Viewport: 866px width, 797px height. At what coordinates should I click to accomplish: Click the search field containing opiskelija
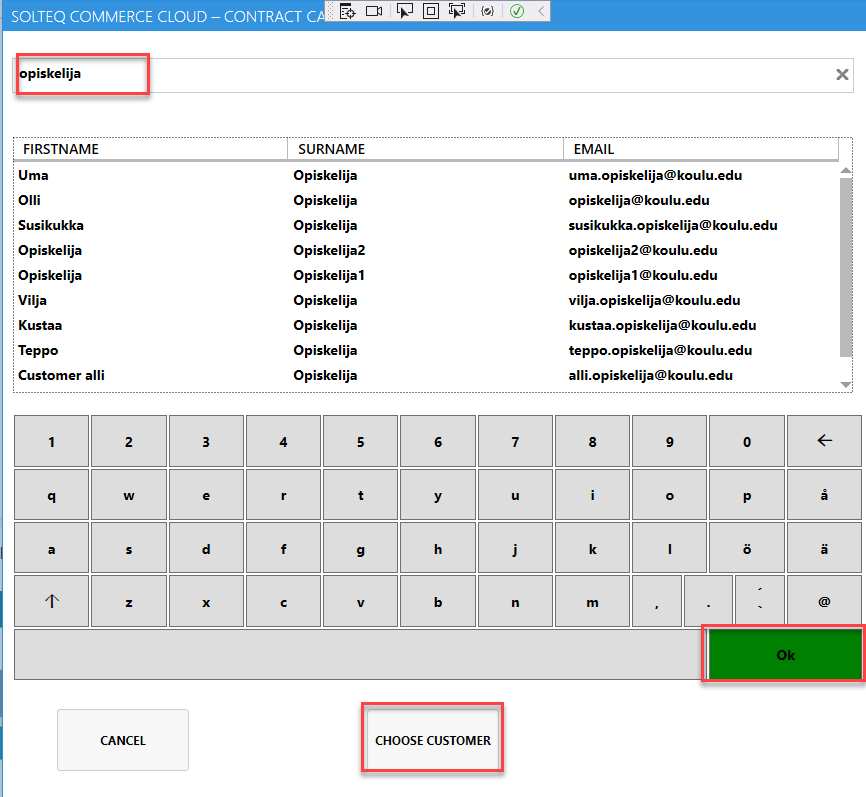point(400,75)
